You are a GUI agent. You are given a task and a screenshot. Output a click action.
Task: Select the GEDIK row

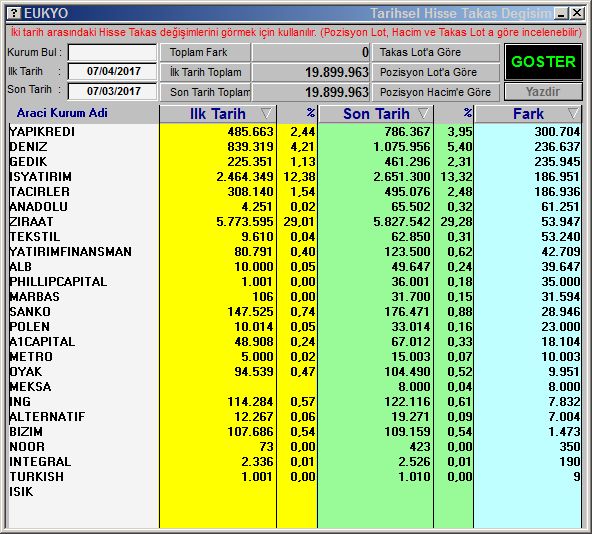point(294,162)
